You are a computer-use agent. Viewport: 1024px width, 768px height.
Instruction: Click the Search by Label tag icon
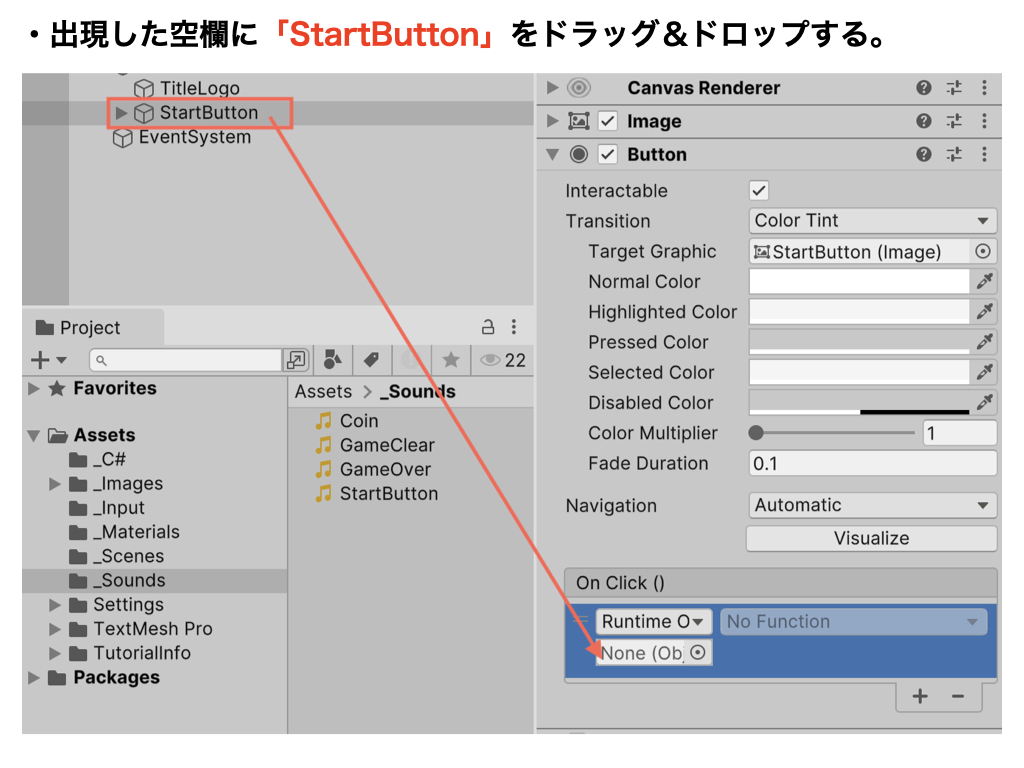point(371,360)
